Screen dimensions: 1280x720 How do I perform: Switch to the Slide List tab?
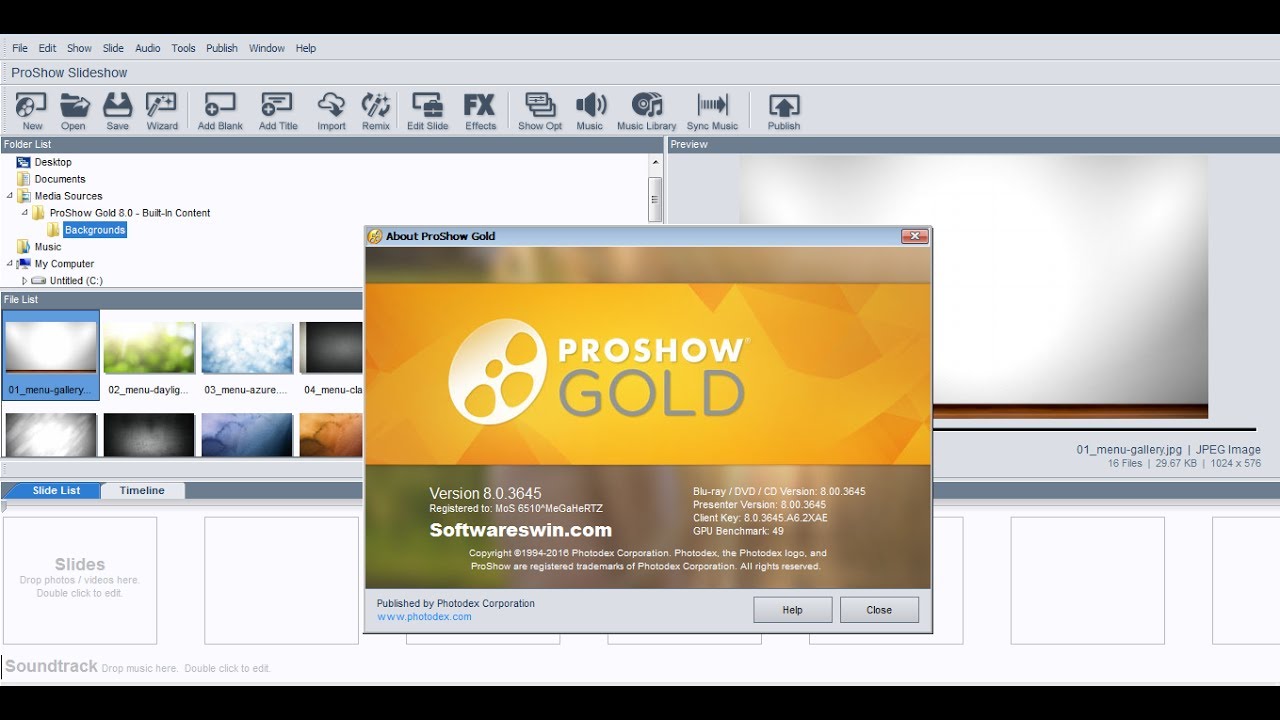point(56,490)
